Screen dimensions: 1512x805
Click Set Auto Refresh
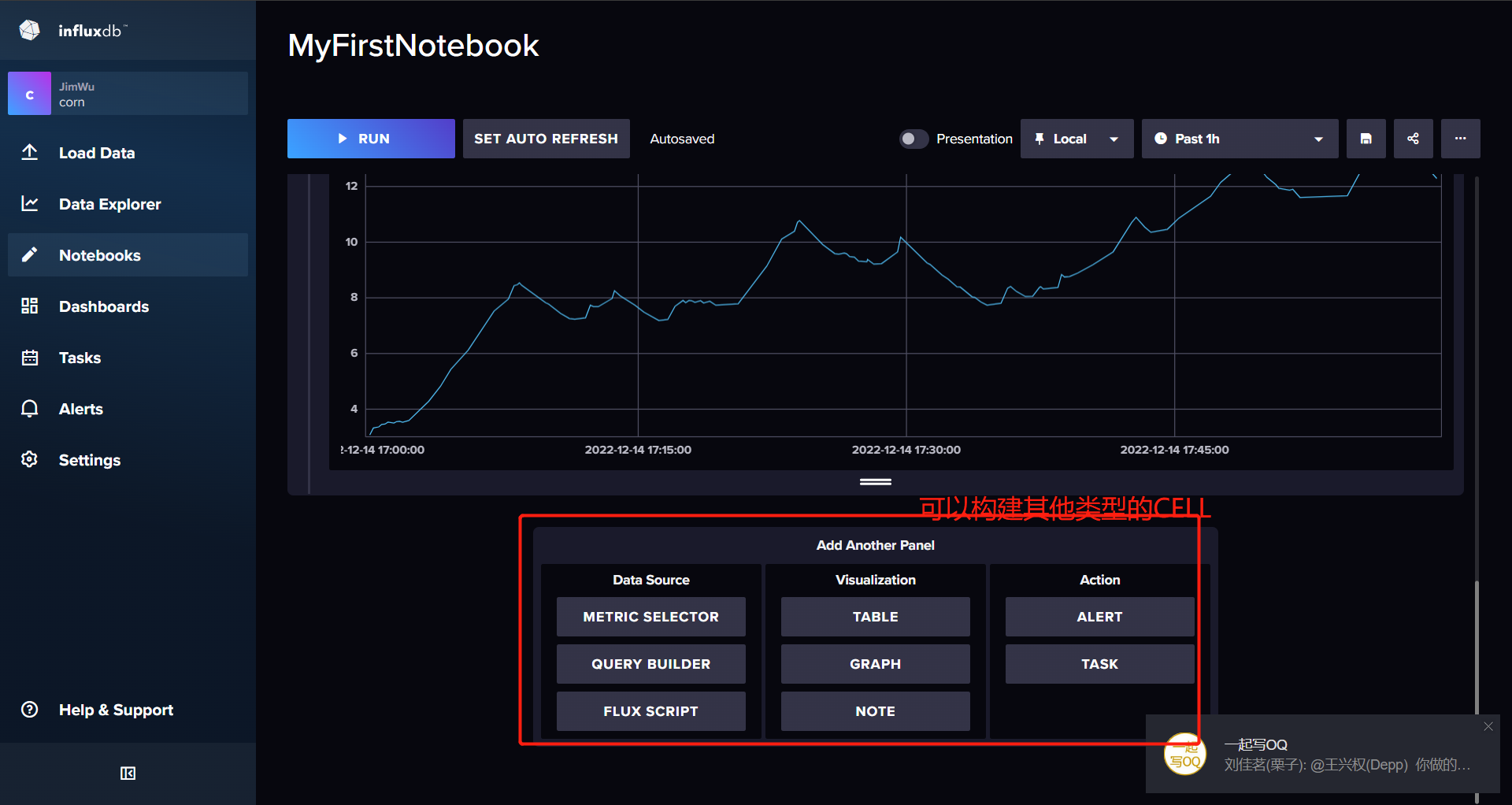546,139
